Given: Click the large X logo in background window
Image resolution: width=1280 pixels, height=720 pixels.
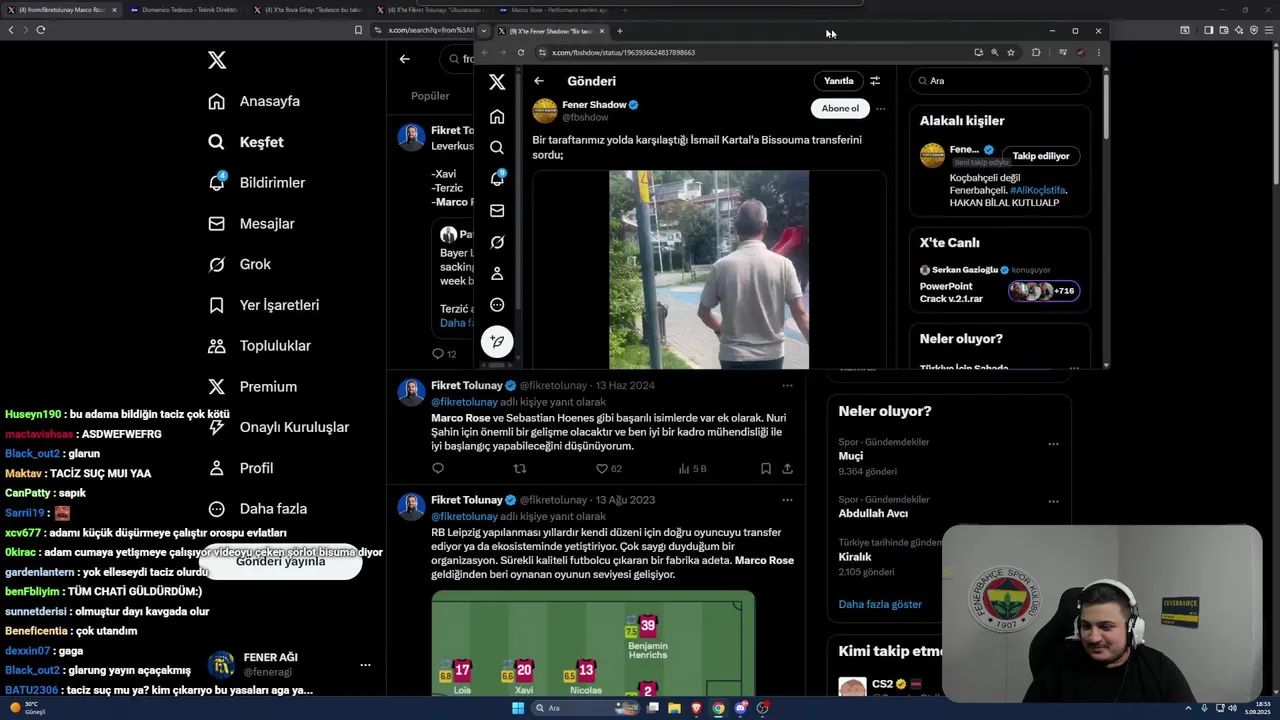Looking at the screenshot, I should (217, 60).
